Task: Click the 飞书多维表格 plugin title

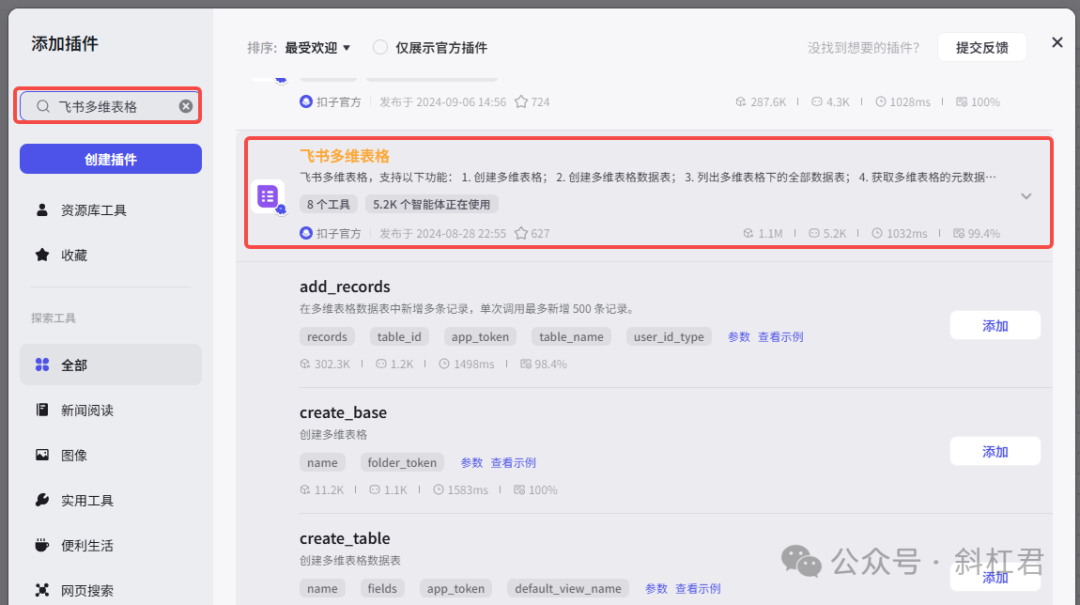Action: (344, 156)
